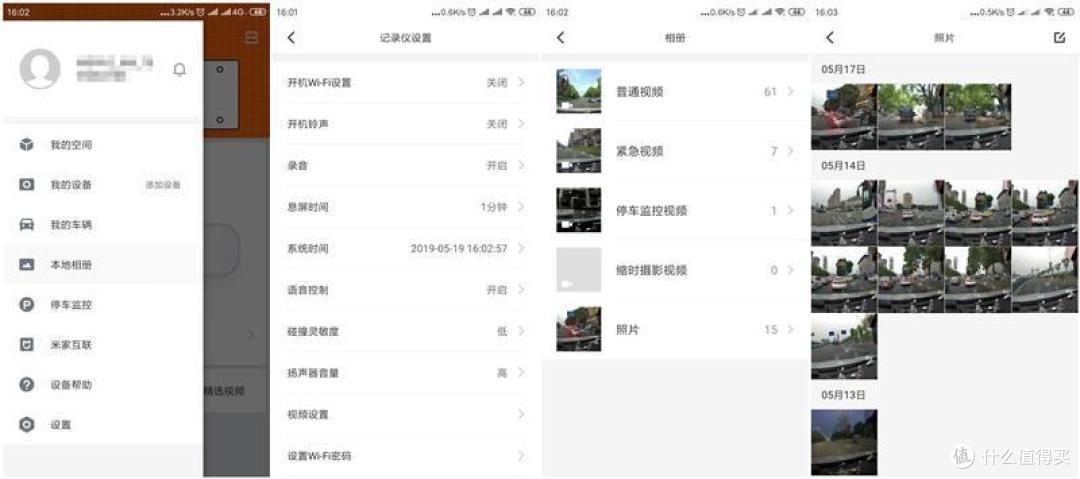Open 紧急视频 count 7 chevron
This screenshot has width=1080, height=479.
click(791, 150)
